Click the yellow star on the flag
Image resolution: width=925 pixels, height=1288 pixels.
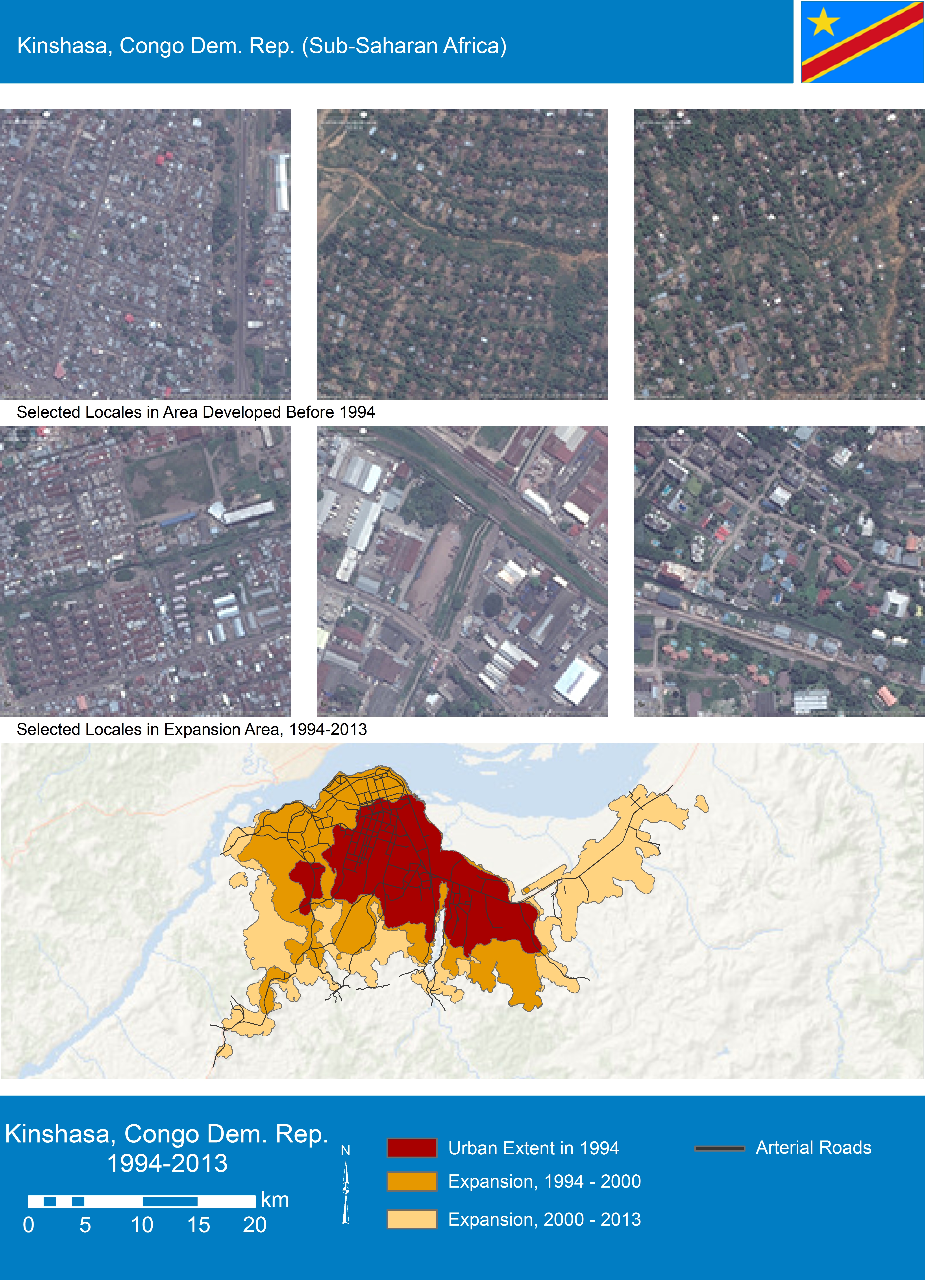tap(823, 23)
